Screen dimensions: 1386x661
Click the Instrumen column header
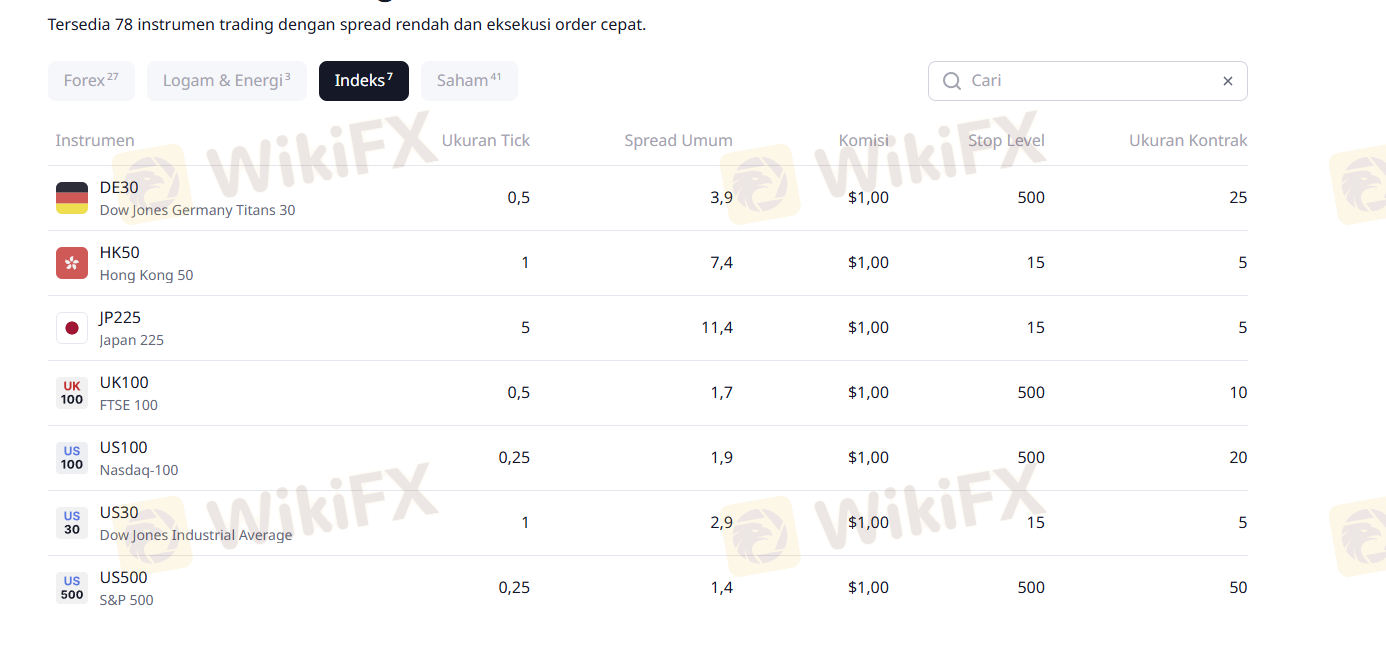[95, 141]
